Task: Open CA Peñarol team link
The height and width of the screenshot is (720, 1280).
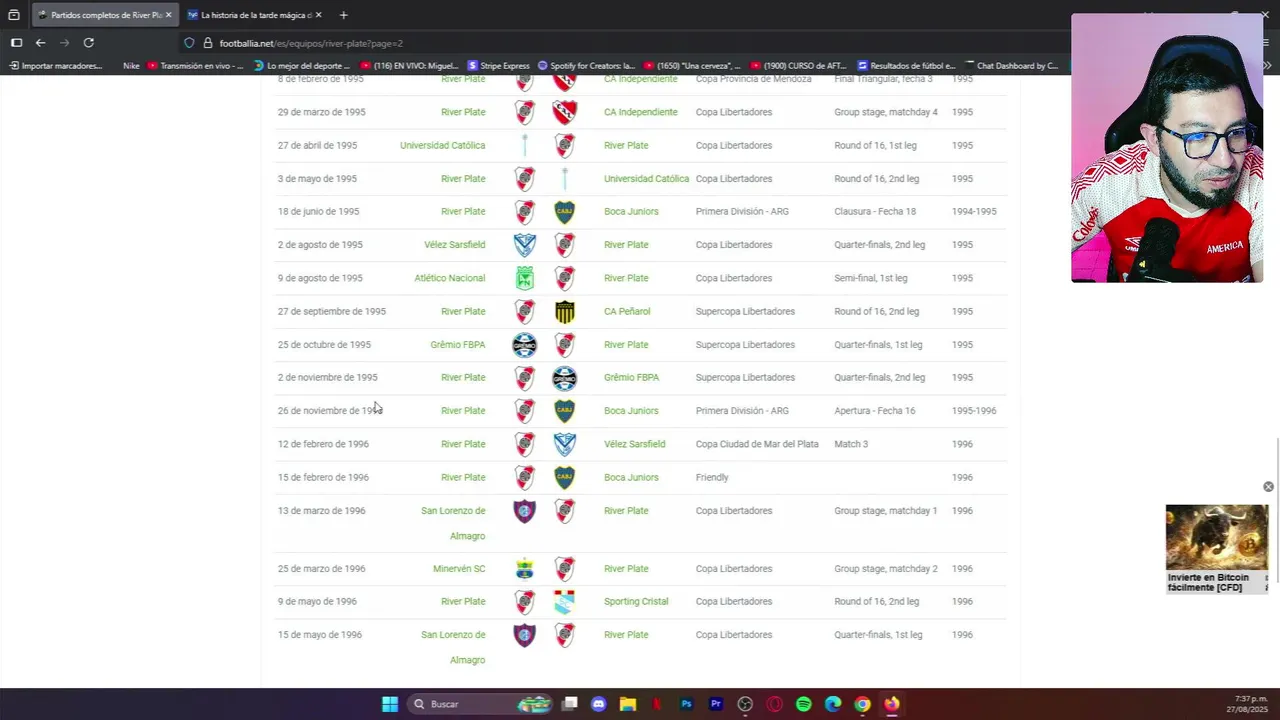Action: click(627, 311)
